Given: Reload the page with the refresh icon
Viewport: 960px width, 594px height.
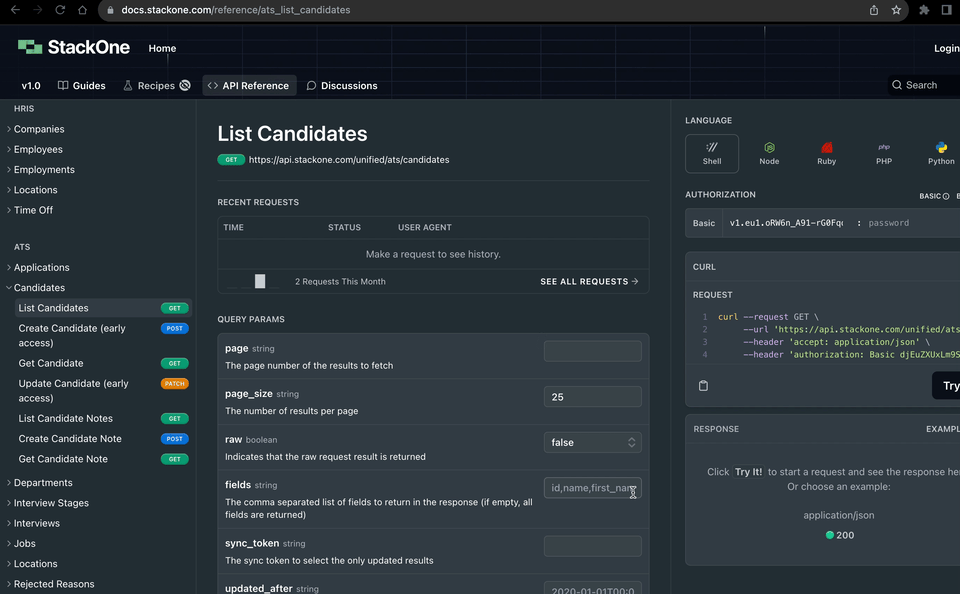Looking at the screenshot, I should click(60, 11).
